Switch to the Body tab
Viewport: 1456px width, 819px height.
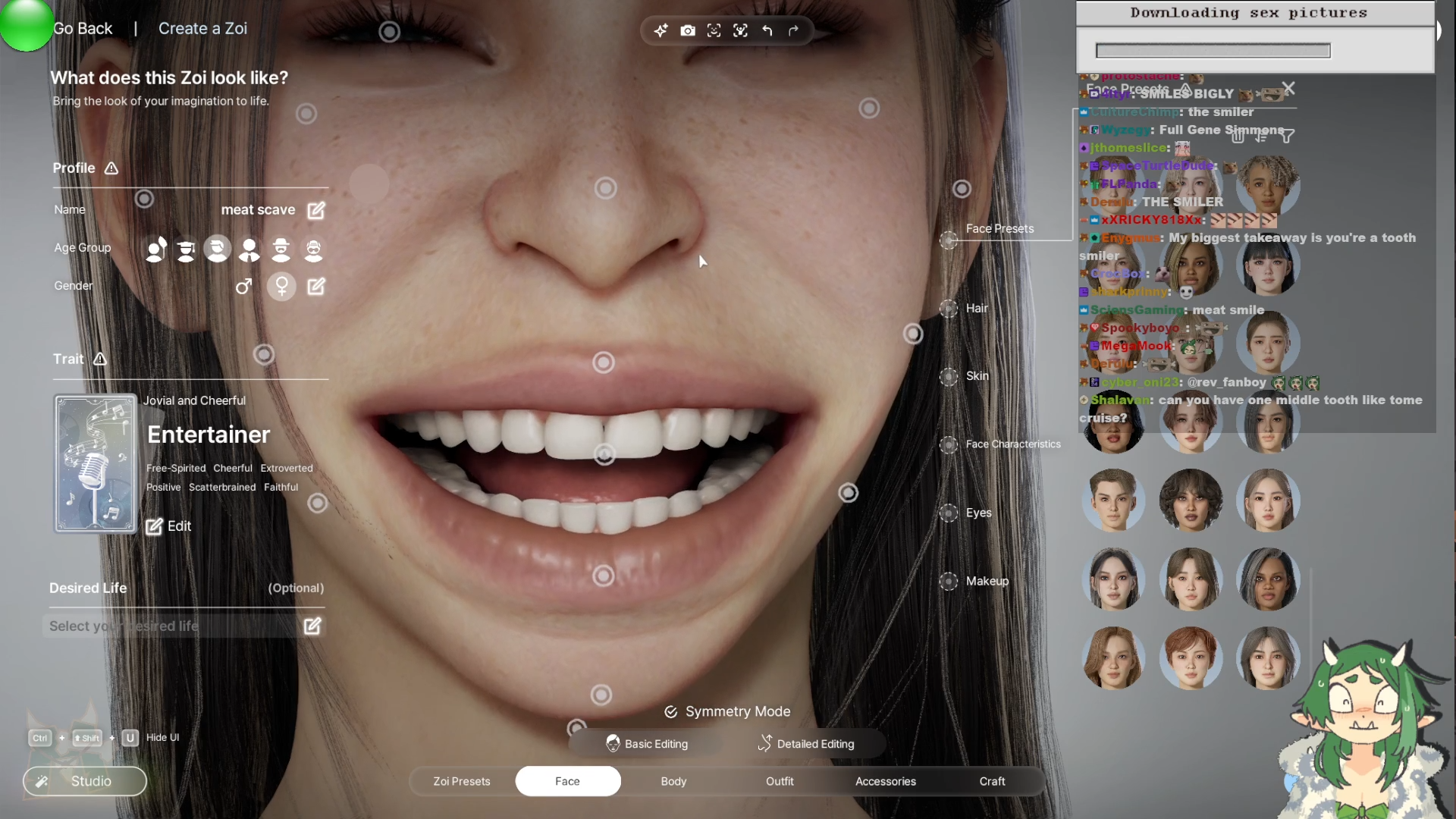[x=673, y=781]
